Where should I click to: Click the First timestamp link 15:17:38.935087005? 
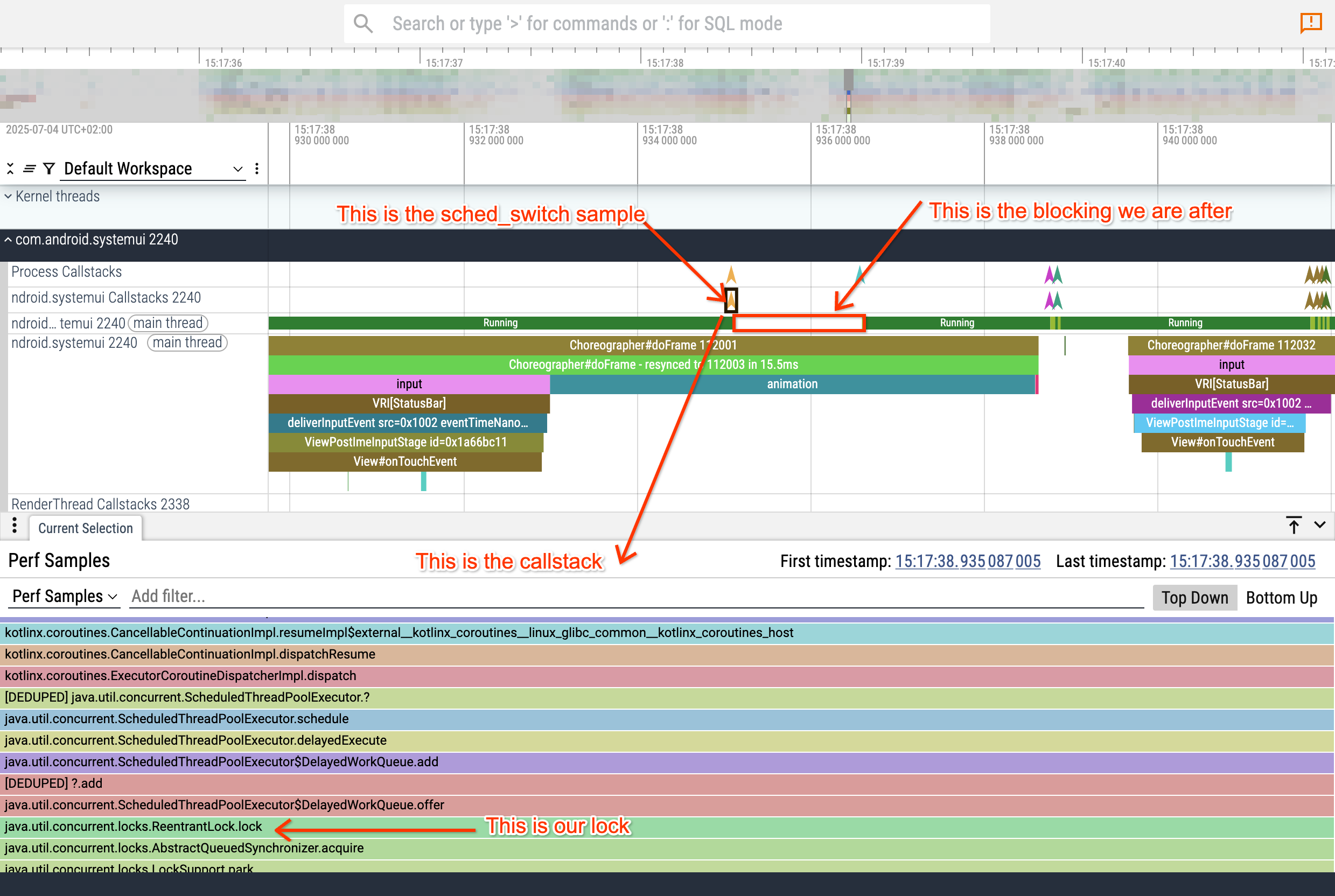click(x=968, y=561)
